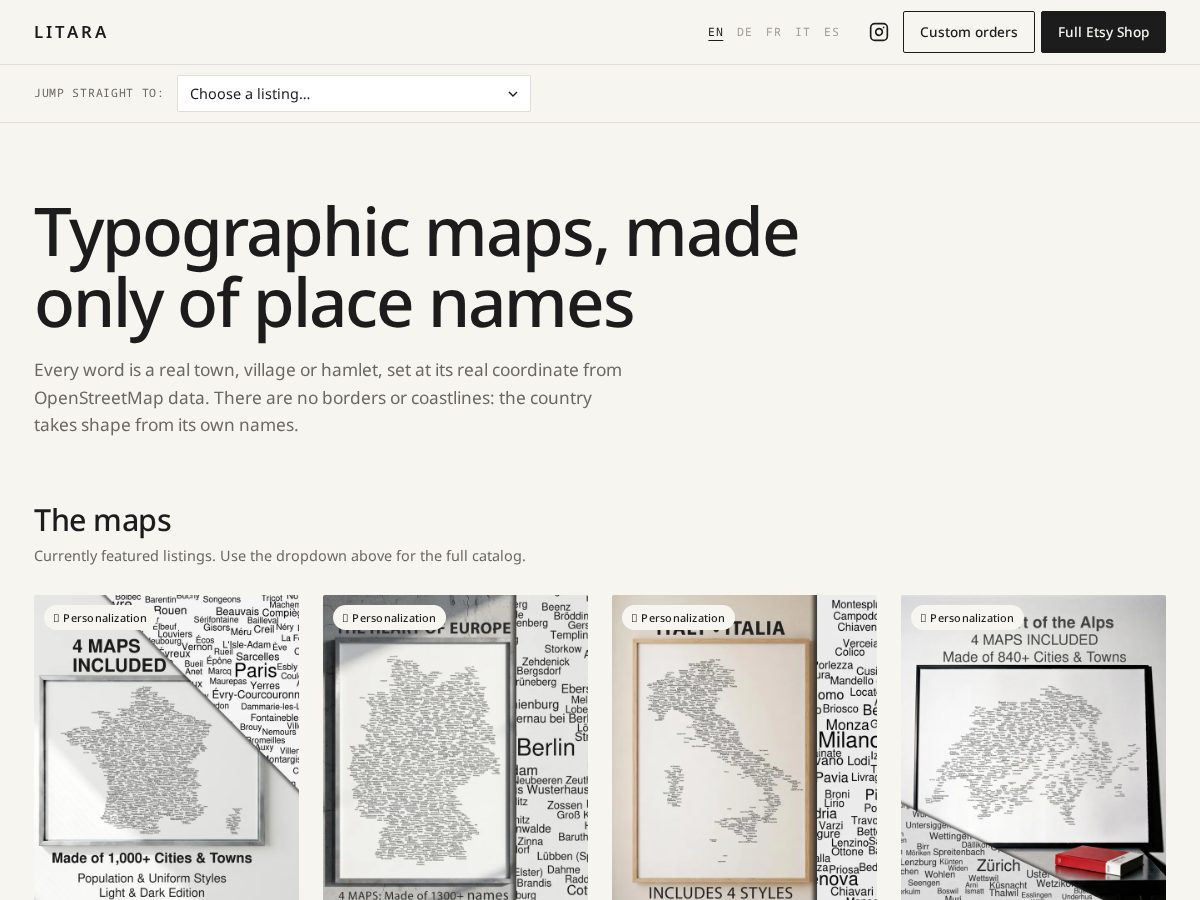This screenshot has height=900, width=1200.
Task: Open the Germany Heart of Europe map thumbnail
Action: point(455,748)
